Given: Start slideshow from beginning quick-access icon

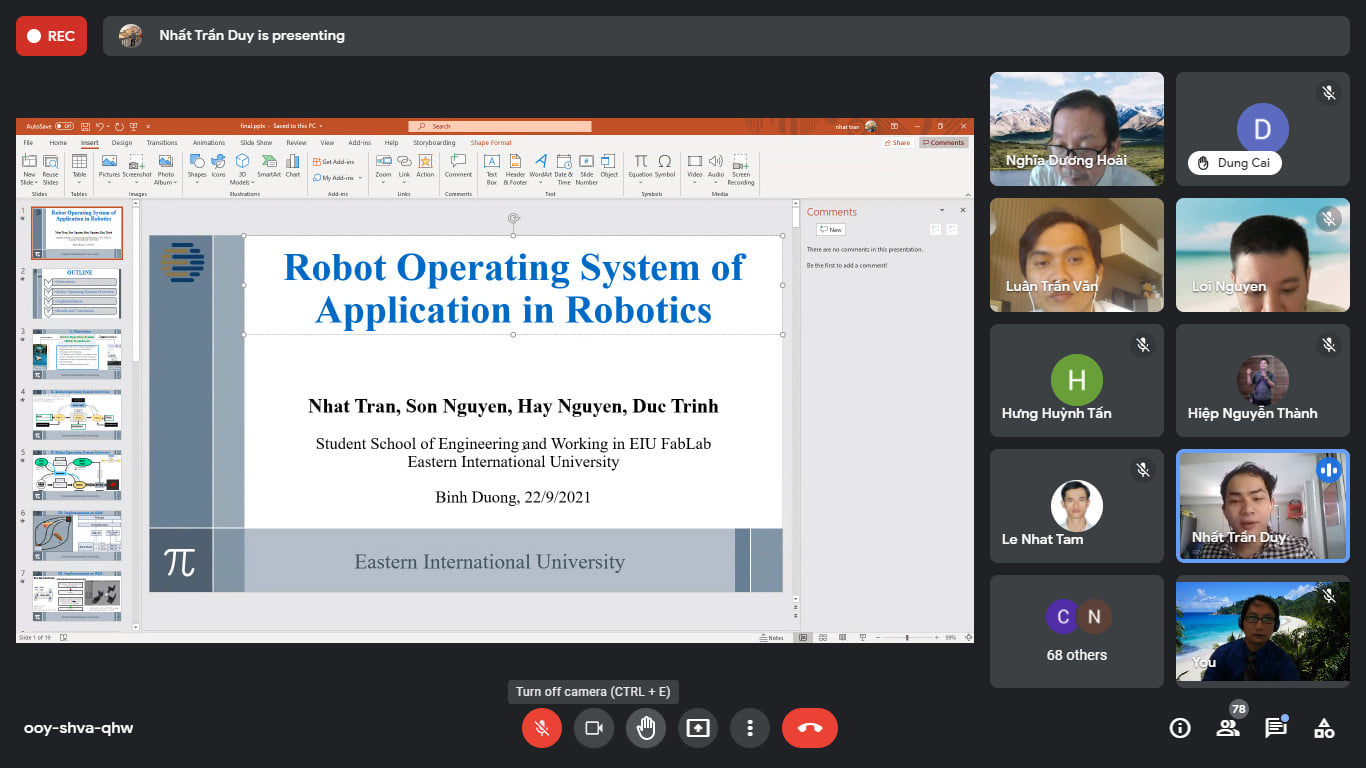Looking at the screenshot, I should click(x=134, y=126).
